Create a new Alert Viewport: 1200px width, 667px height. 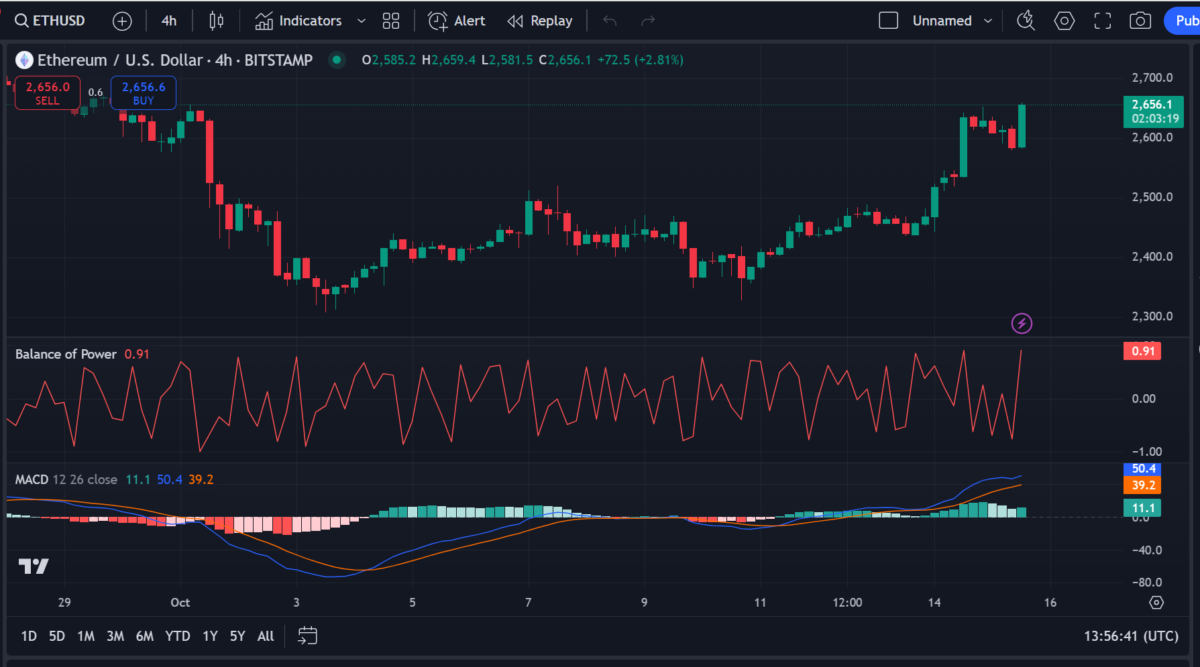[x=457, y=20]
